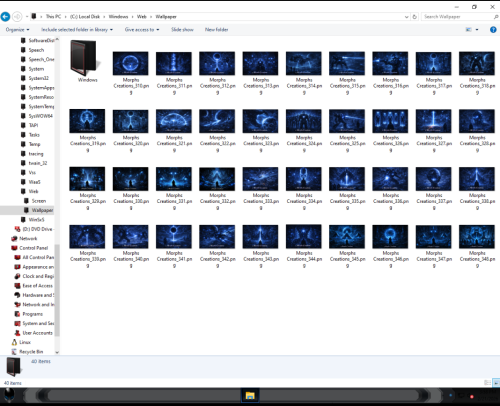
Task: Select Morphs Creations_326.png thumbnail
Action: 390,121
